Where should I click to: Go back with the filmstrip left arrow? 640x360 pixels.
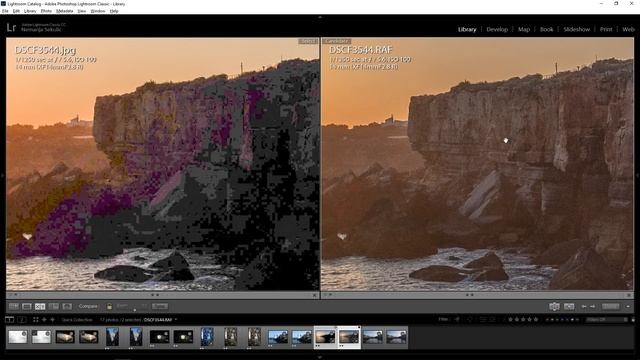click(x=44, y=320)
